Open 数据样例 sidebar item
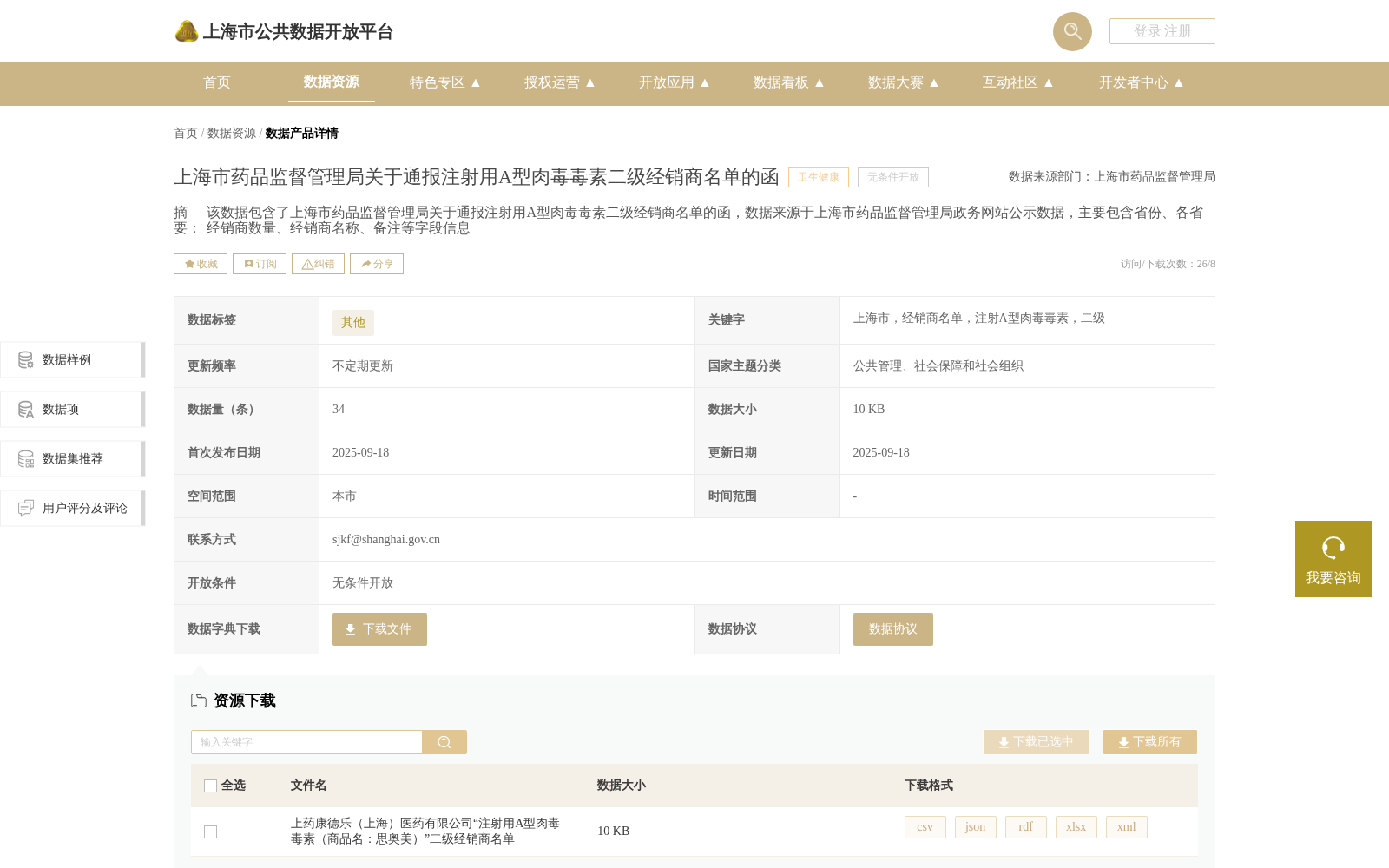 (73, 359)
